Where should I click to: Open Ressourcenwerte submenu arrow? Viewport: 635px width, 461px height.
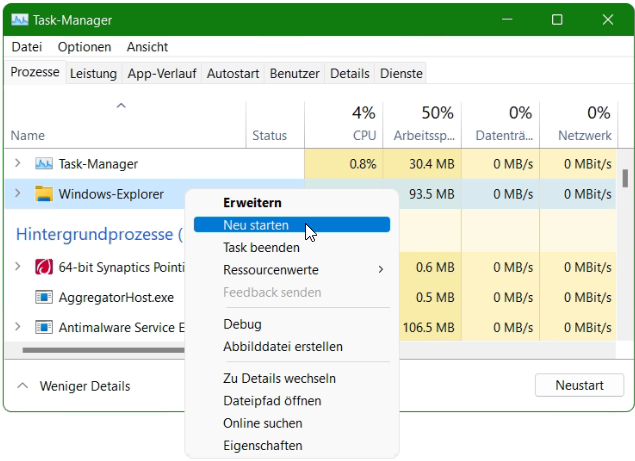coord(381,269)
